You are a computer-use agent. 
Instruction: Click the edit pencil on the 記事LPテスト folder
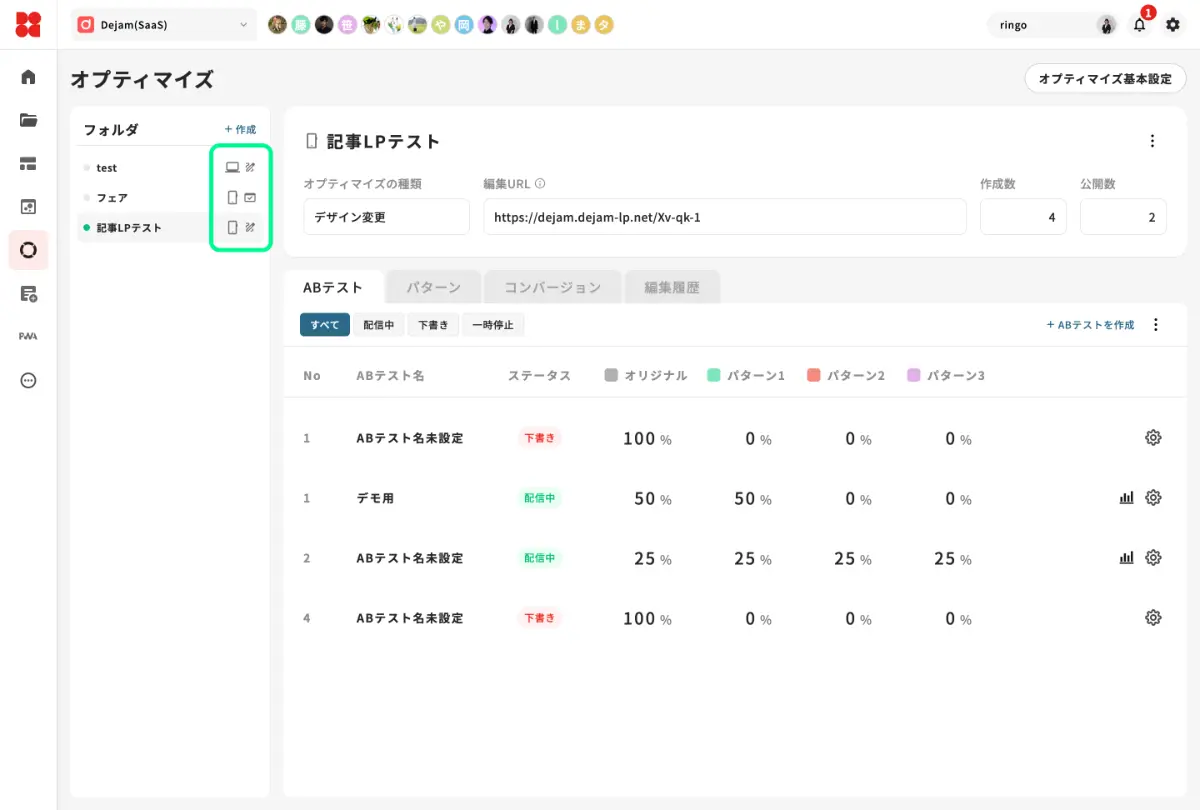coord(250,228)
